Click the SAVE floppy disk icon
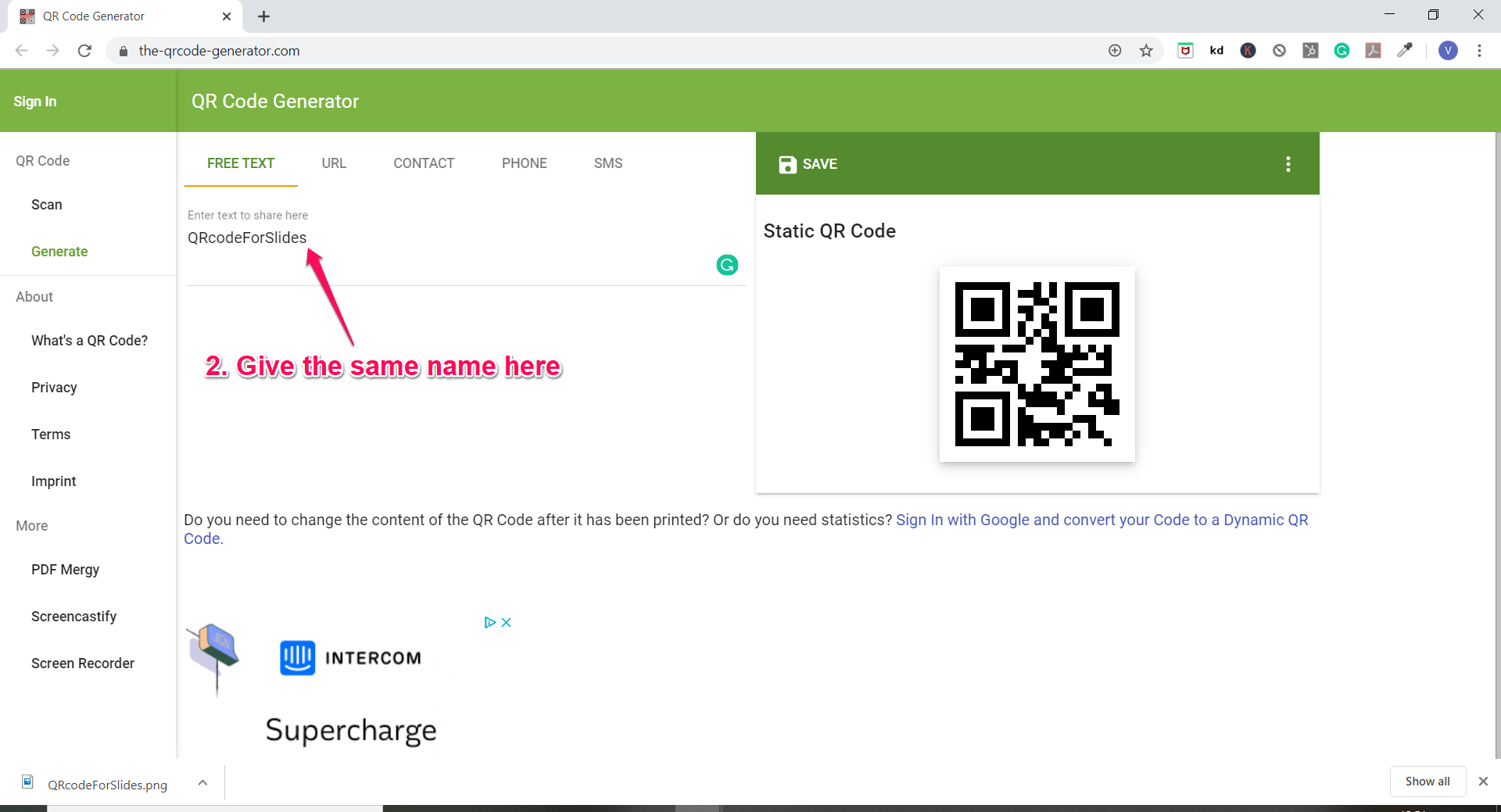 point(787,164)
